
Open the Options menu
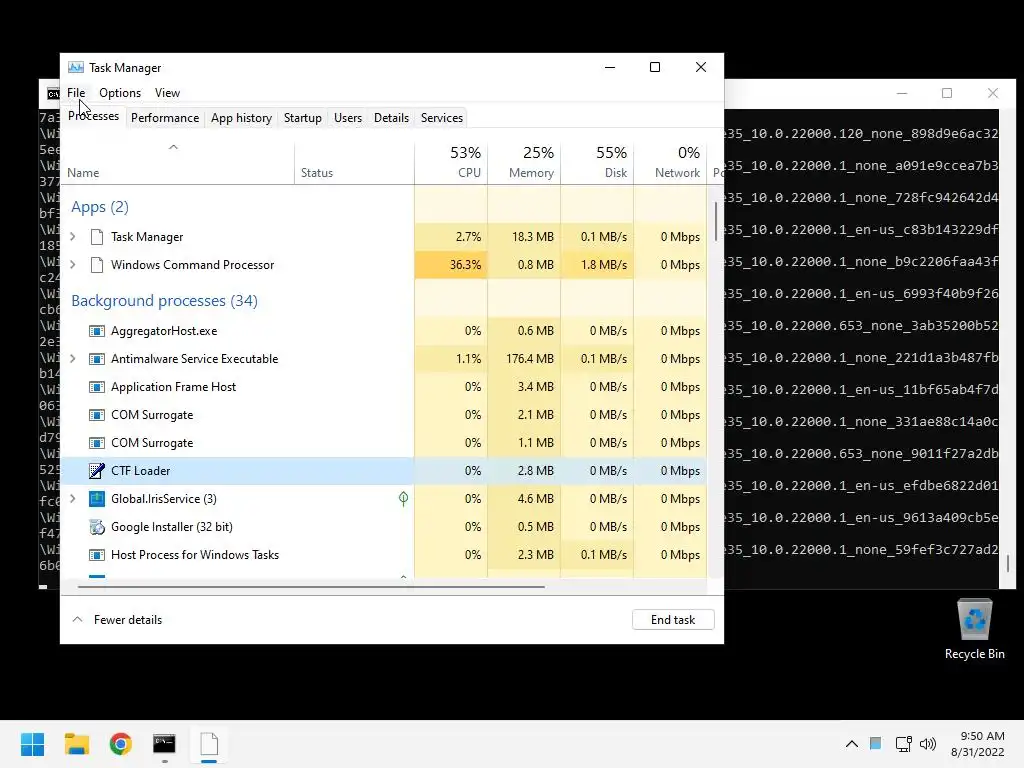120,93
